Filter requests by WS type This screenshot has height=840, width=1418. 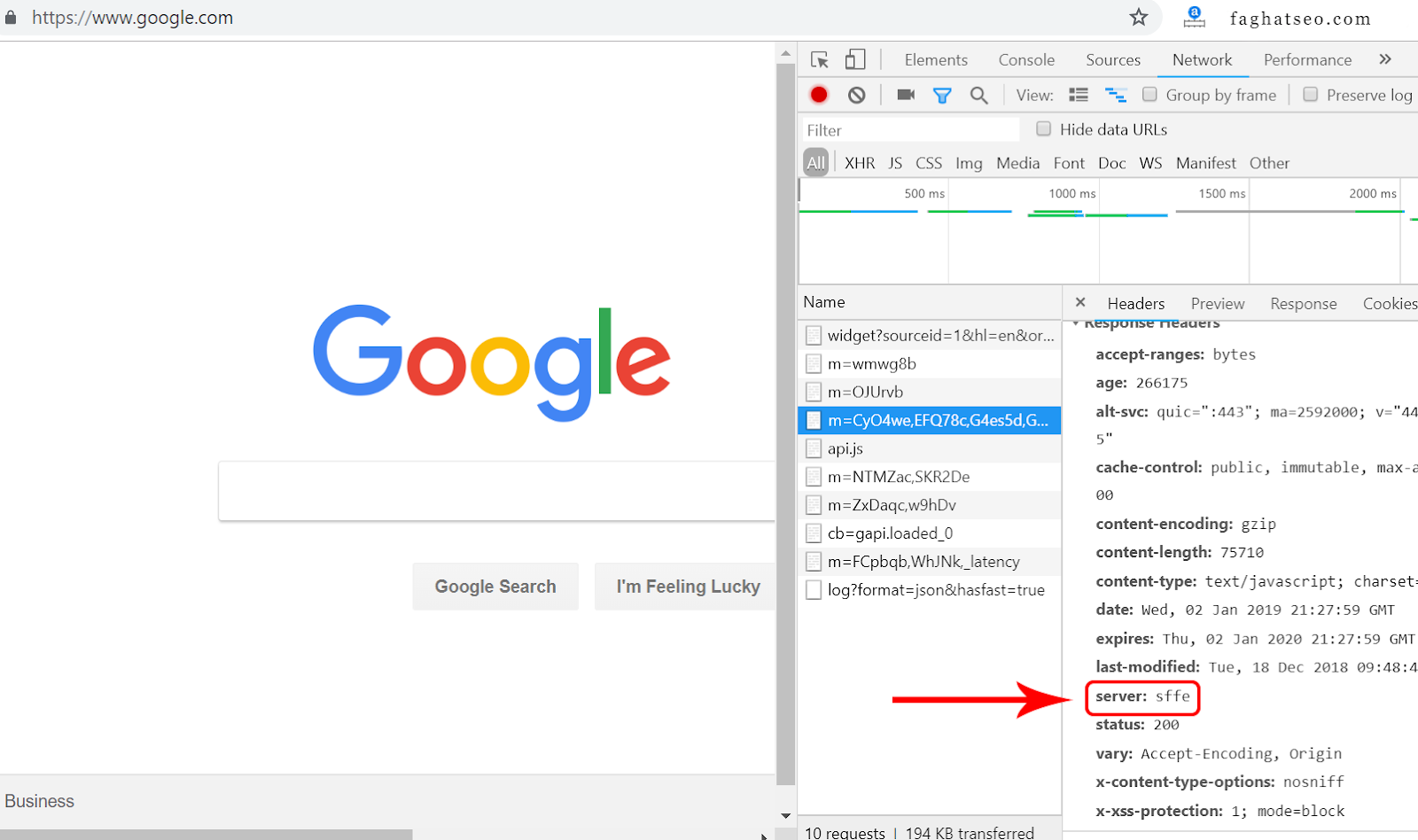click(x=1150, y=163)
